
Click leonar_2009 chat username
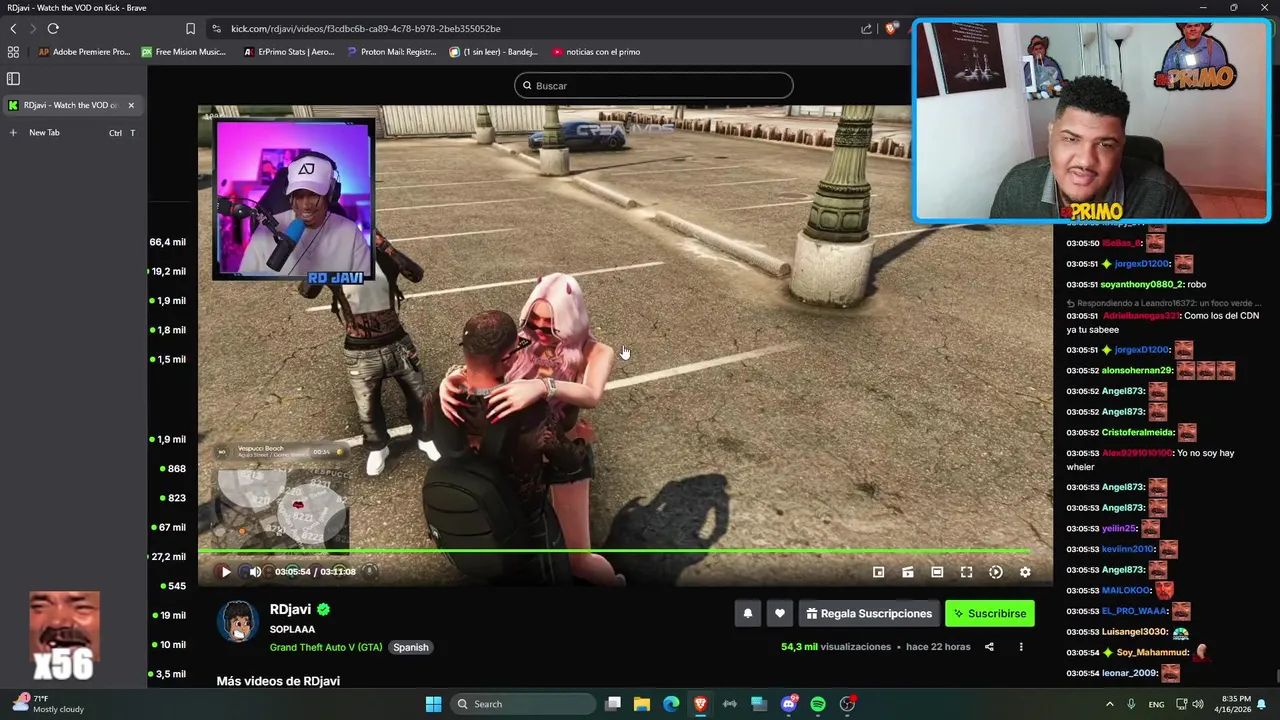pyautogui.click(x=1129, y=673)
